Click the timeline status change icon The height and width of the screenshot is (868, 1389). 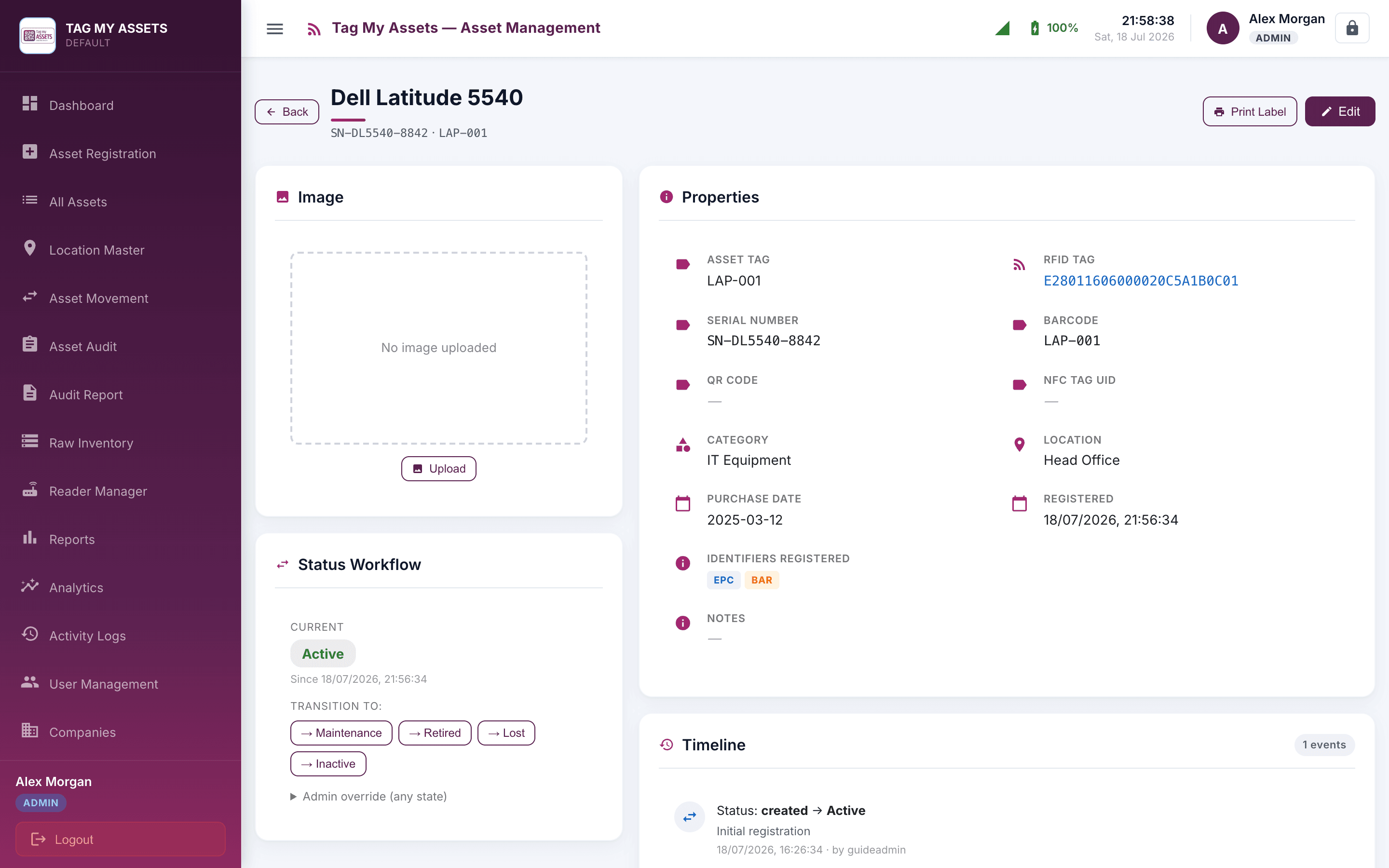point(689,816)
